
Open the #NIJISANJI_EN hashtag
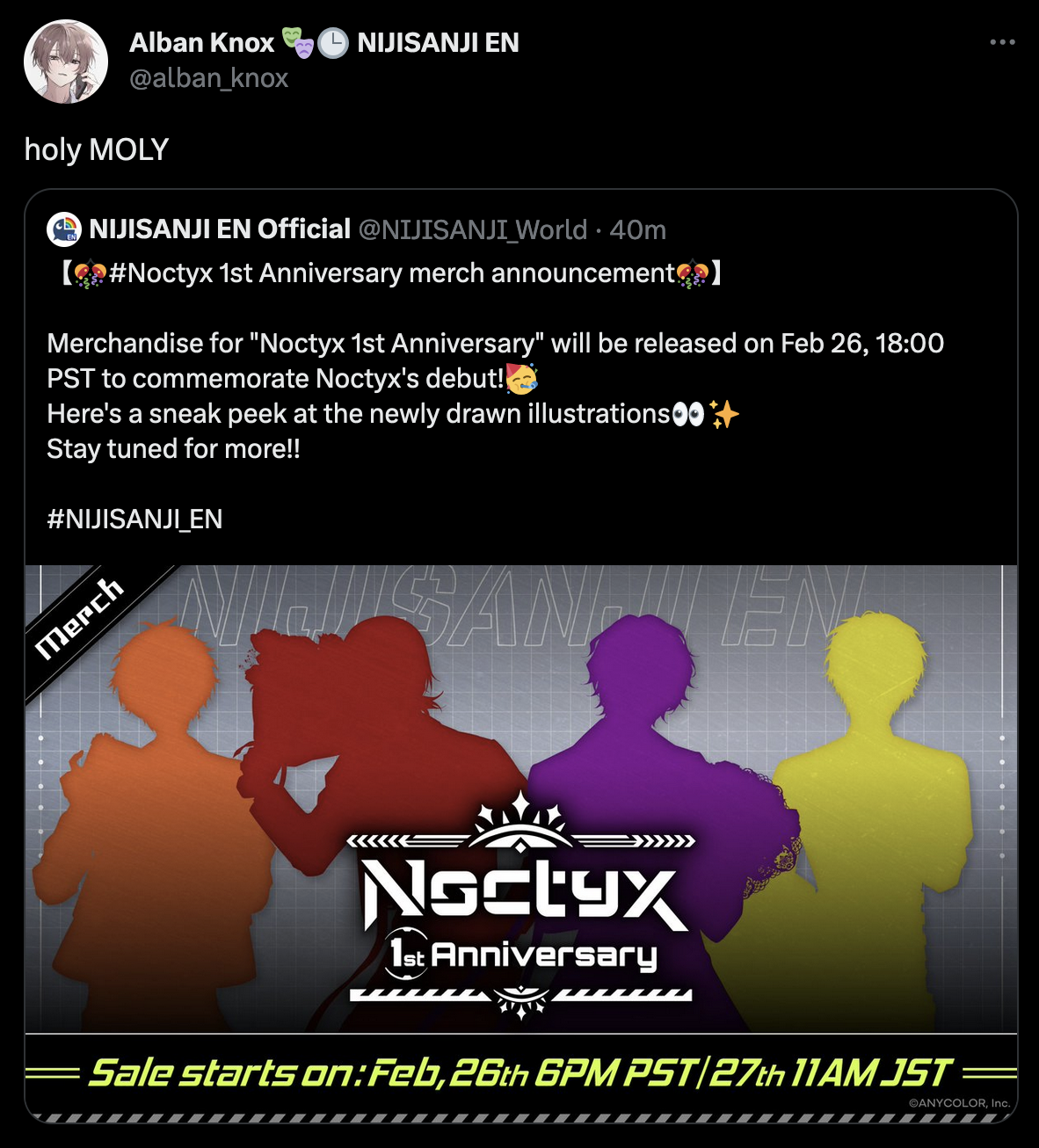point(134,520)
